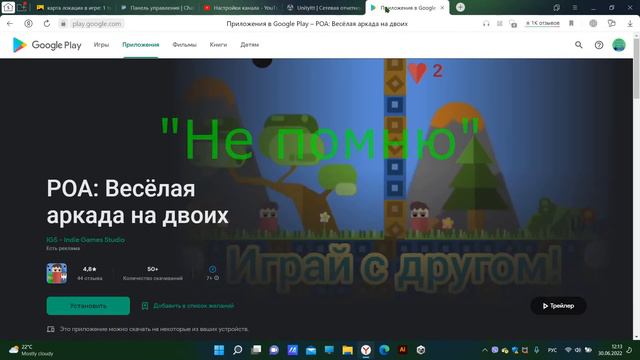Bookmark the page with bookmark icon

pos(571,24)
